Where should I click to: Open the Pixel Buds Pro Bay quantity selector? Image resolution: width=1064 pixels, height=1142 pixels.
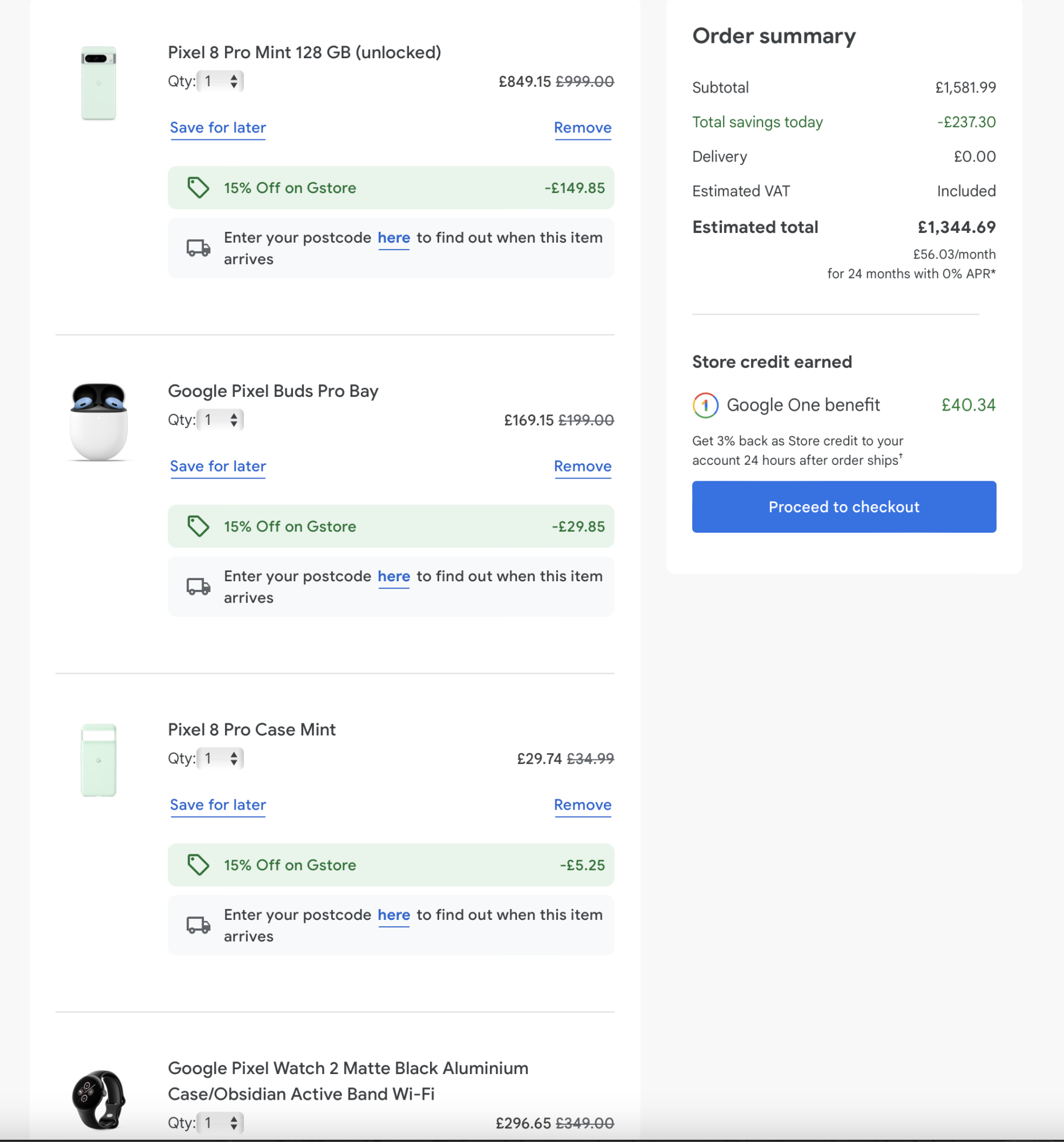(220, 420)
